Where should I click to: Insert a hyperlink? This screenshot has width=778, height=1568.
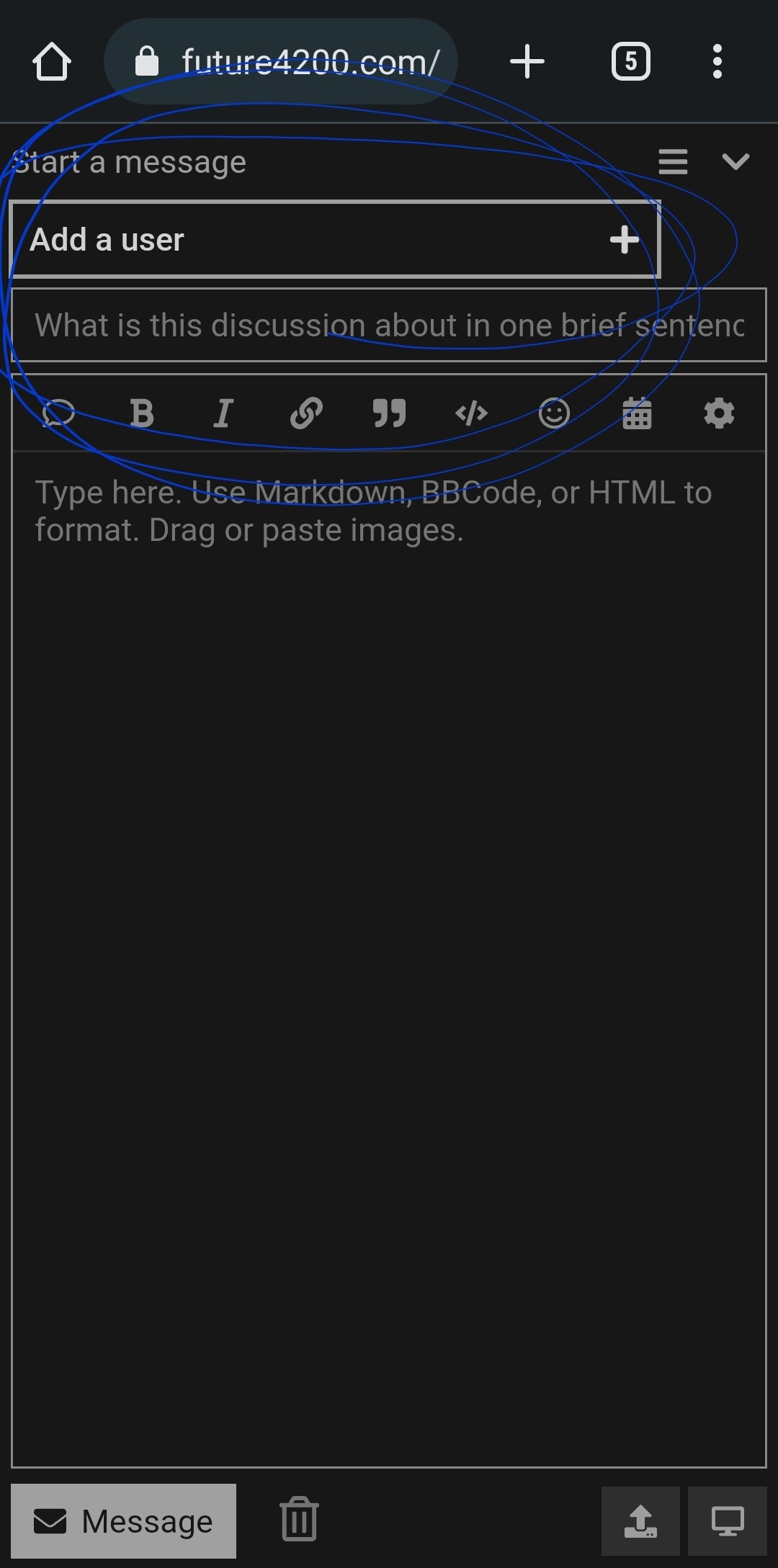[306, 413]
